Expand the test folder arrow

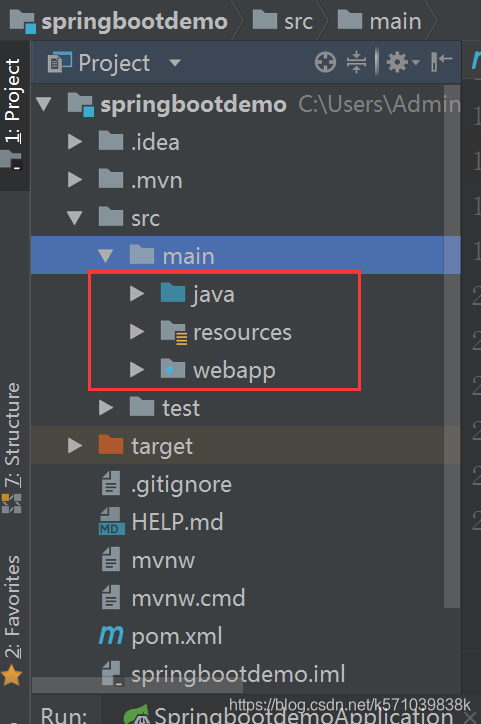[x=106, y=408]
